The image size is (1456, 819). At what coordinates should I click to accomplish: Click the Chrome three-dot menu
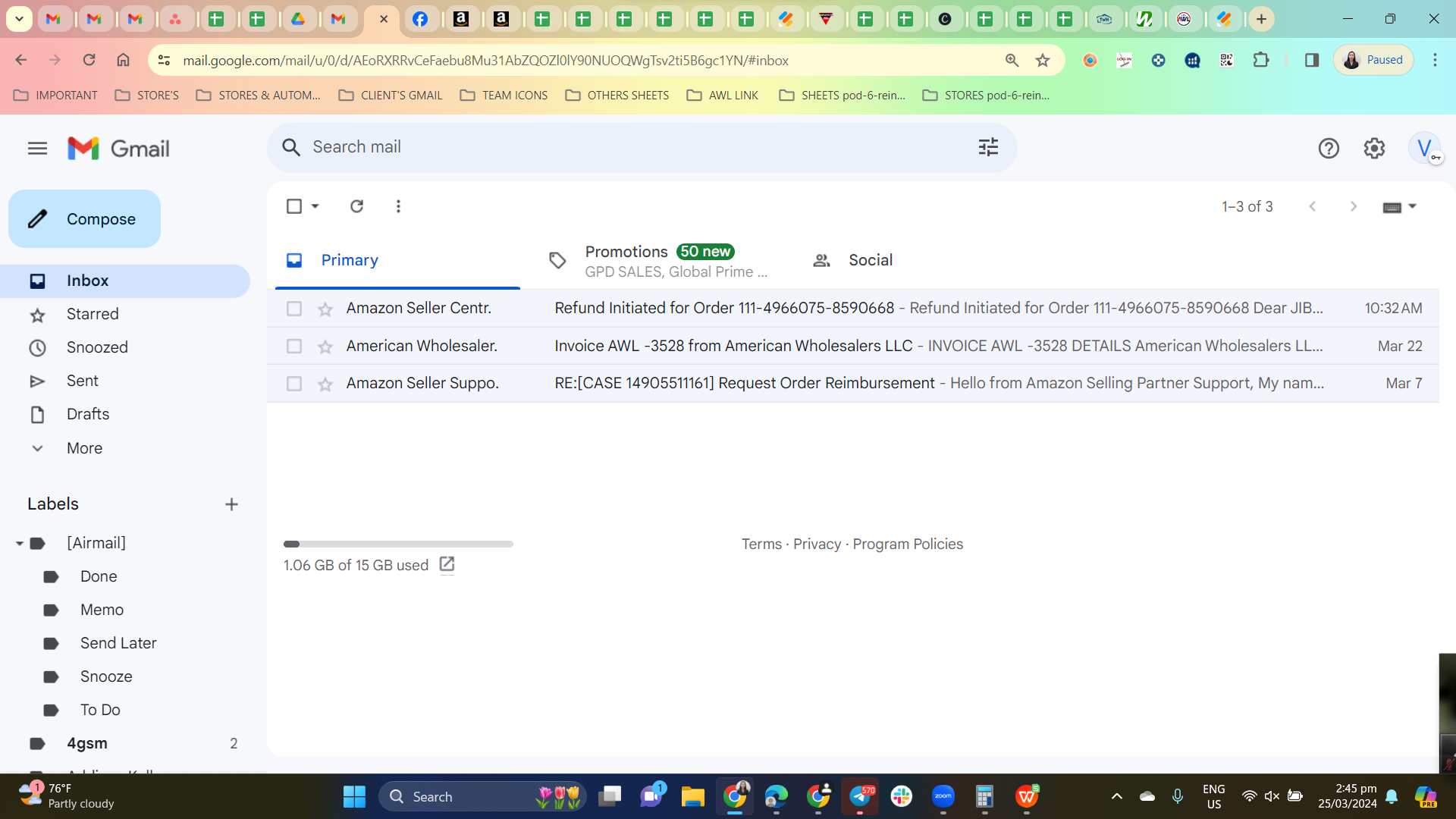tap(1435, 60)
